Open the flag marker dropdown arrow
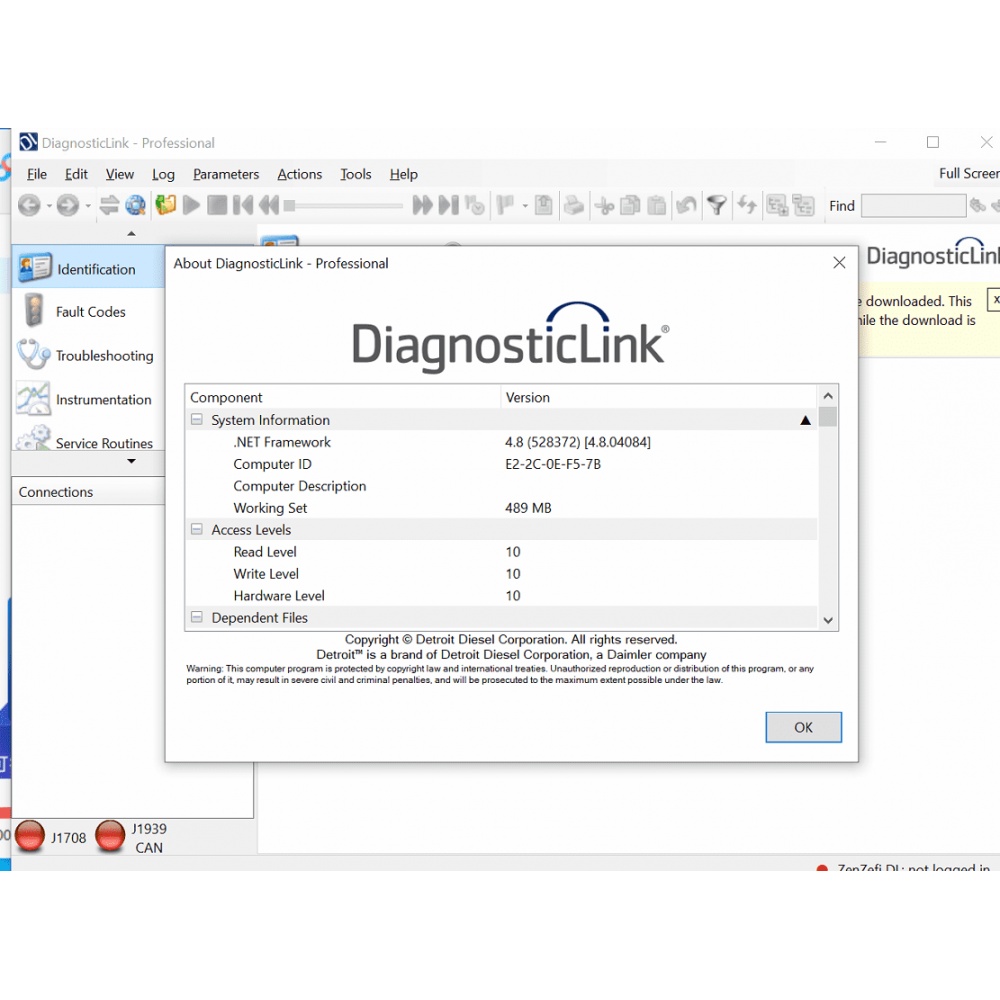This screenshot has height=1000, width=1000. point(525,206)
